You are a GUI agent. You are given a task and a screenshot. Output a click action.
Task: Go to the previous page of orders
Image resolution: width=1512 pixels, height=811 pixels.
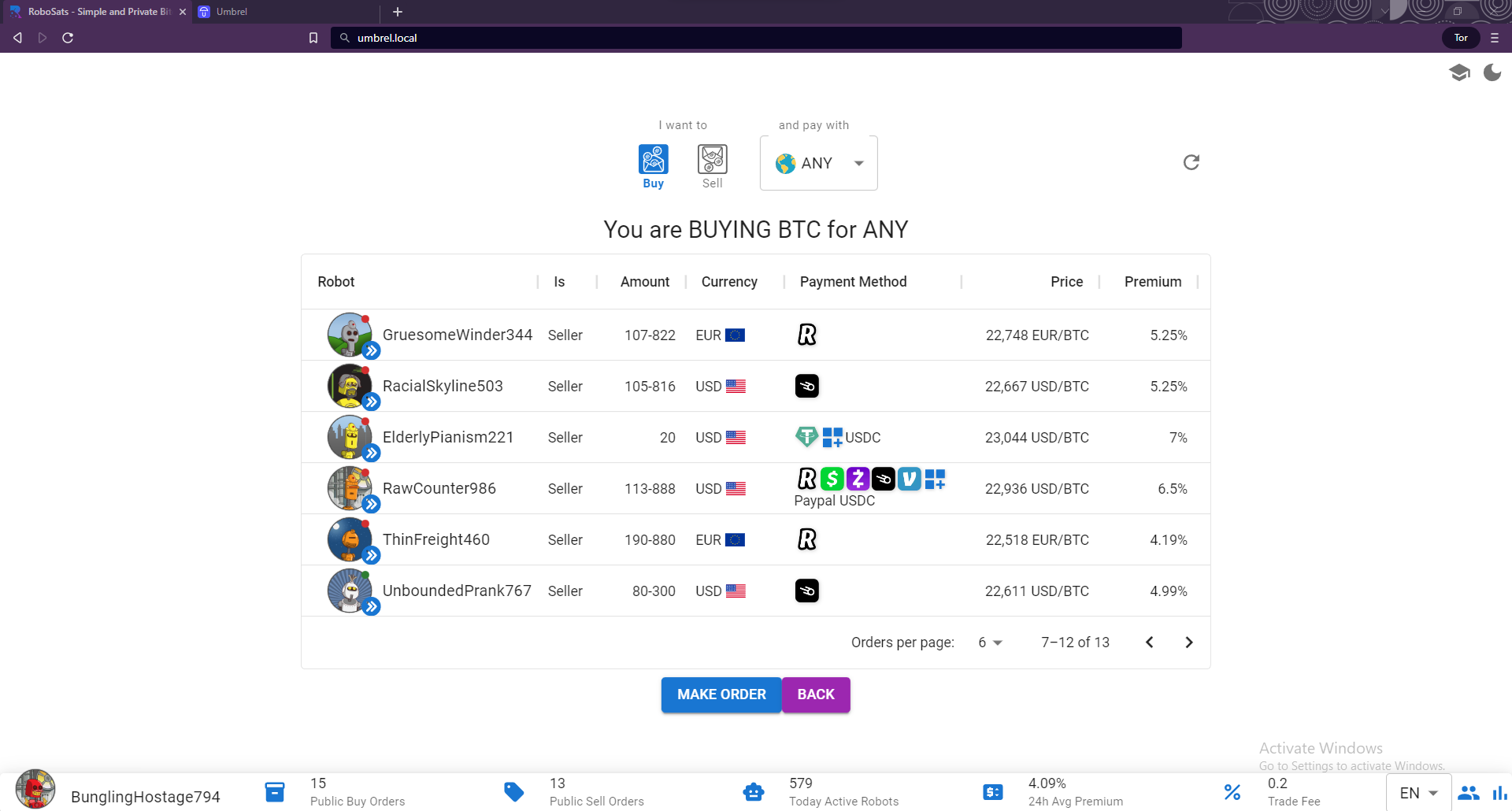point(1150,643)
